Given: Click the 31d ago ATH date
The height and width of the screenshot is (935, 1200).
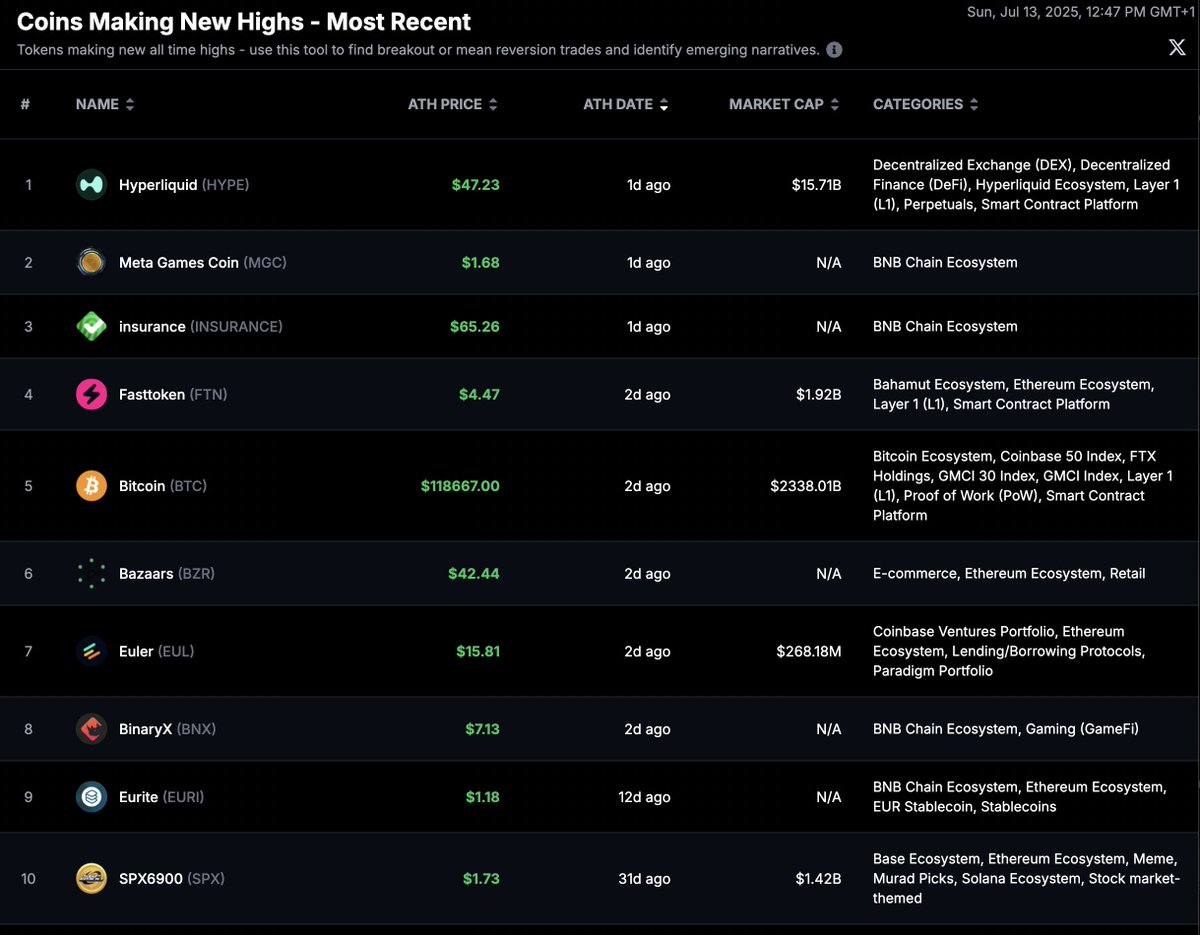Looking at the screenshot, I should point(644,879).
